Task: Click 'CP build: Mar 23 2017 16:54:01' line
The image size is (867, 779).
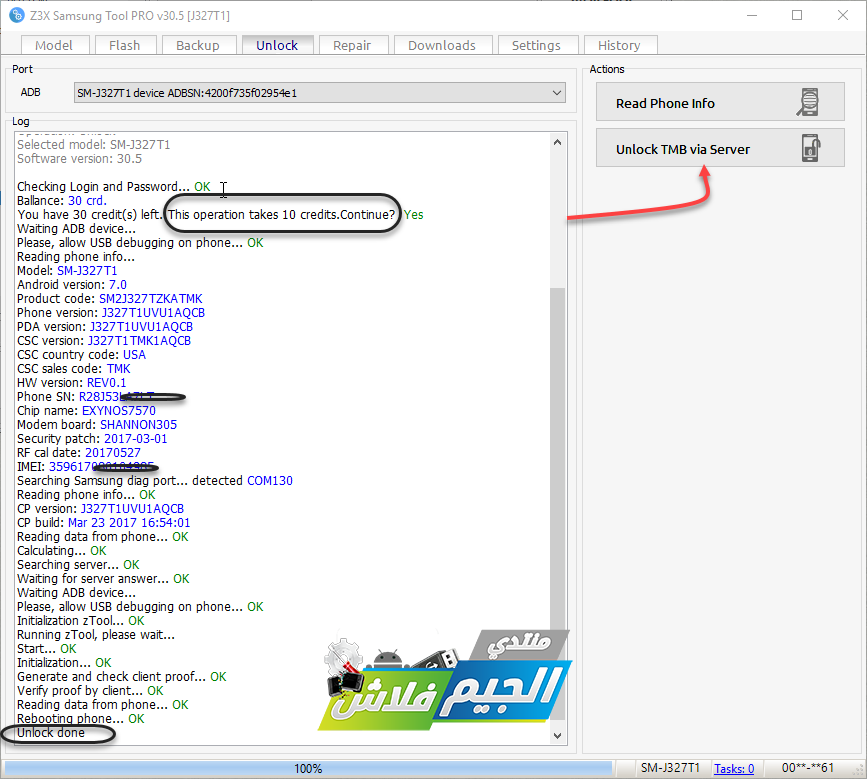Action: click(103, 522)
